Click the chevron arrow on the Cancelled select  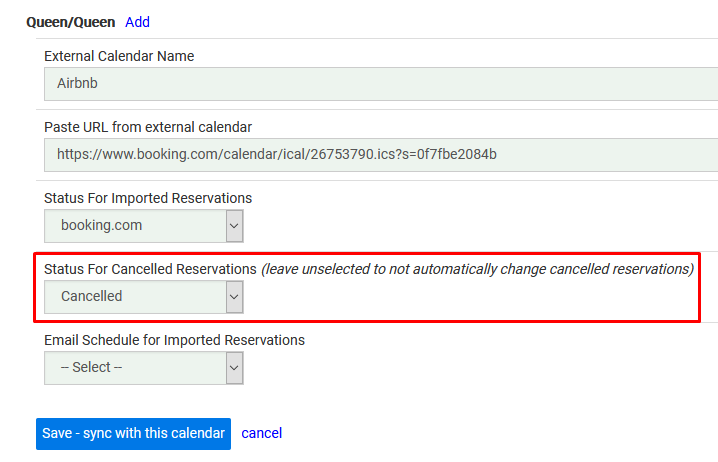point(234,297)
